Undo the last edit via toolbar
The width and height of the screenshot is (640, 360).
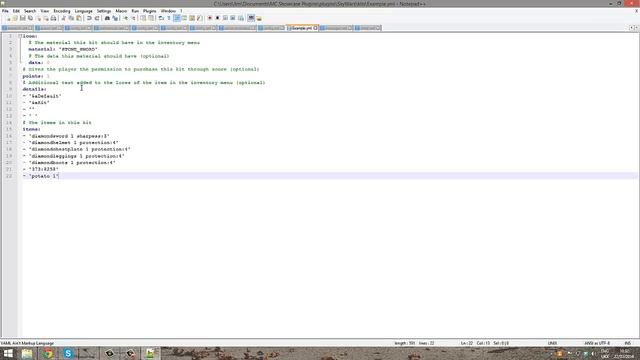(89, 18)
